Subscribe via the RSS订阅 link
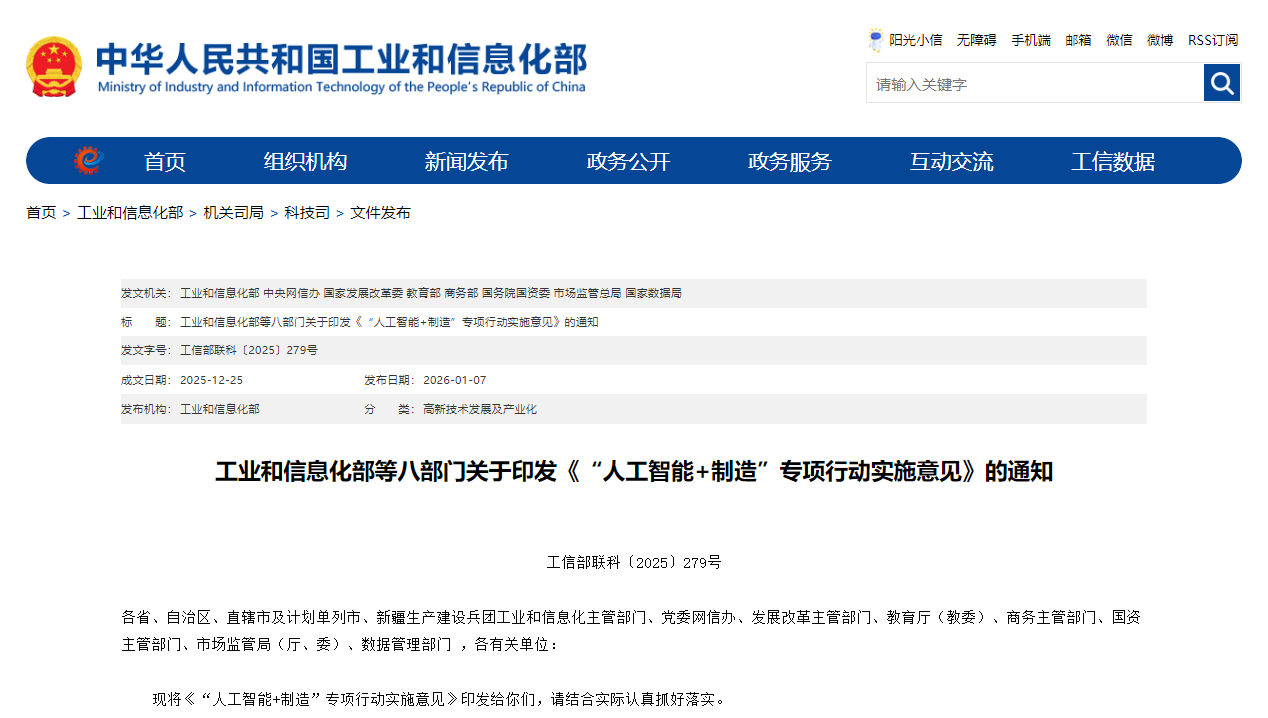Viewport: 1268px width, 718px height. click(1213, 40)
